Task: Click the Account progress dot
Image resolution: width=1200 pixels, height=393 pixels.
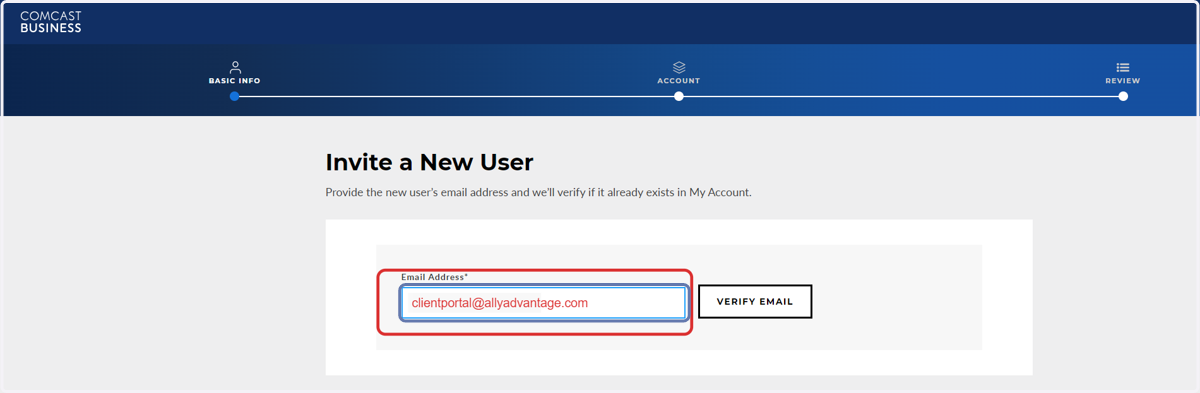Action: [x=679, y=96]
